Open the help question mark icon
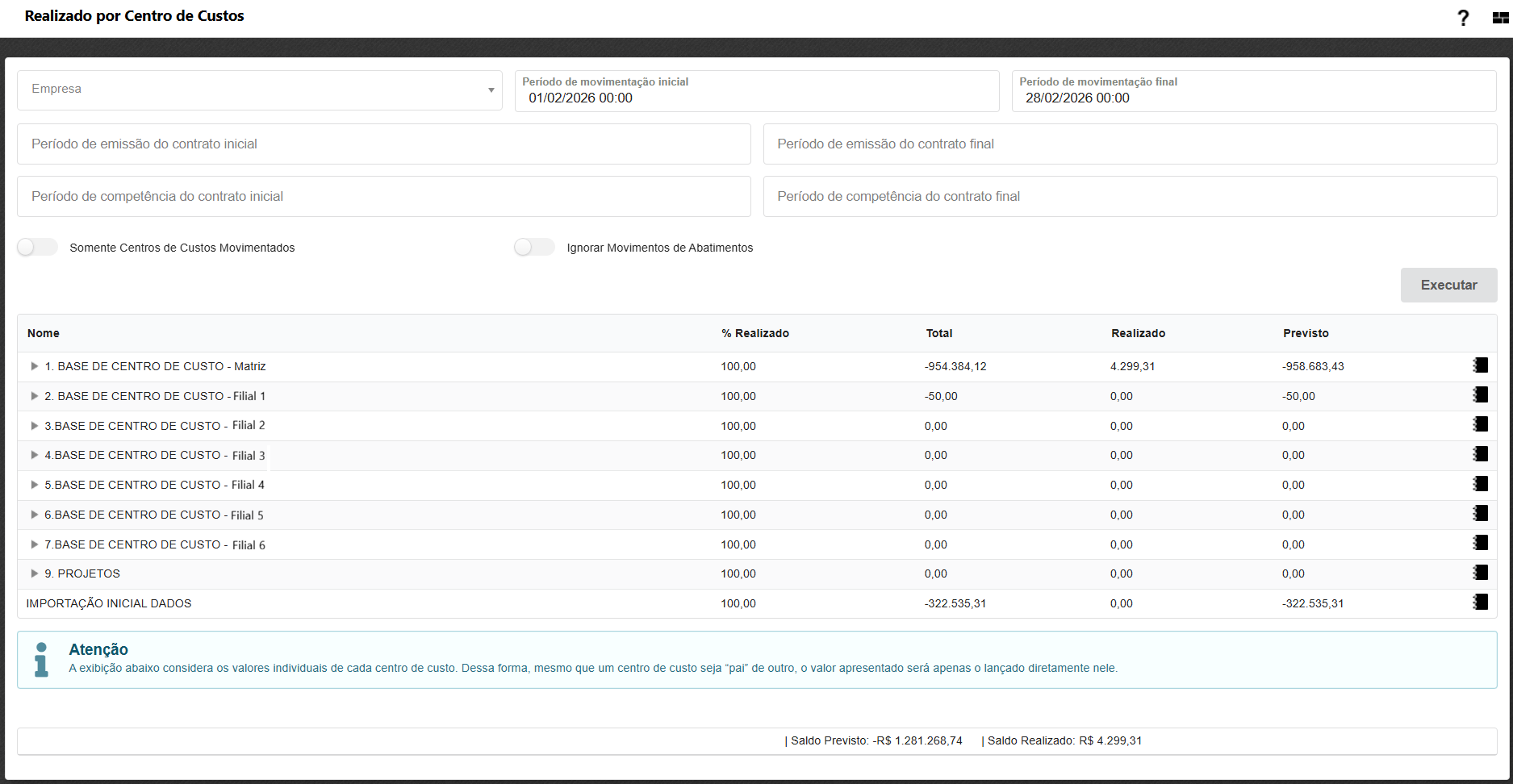The width and height of the screenshot is (1513, 784). (1463, 18)
